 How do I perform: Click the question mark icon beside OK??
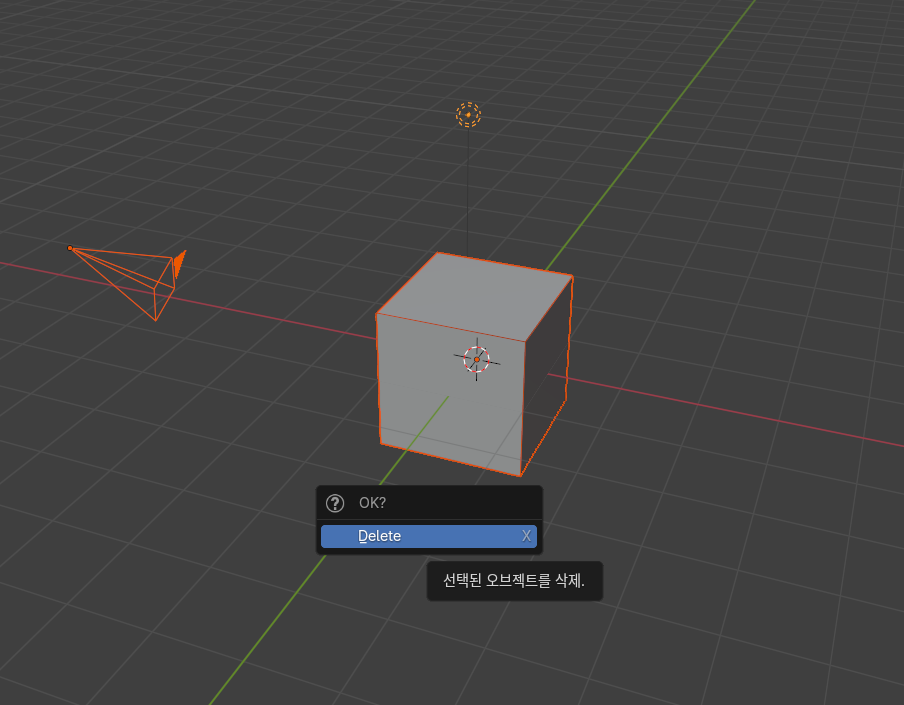(x=335, y=503)
